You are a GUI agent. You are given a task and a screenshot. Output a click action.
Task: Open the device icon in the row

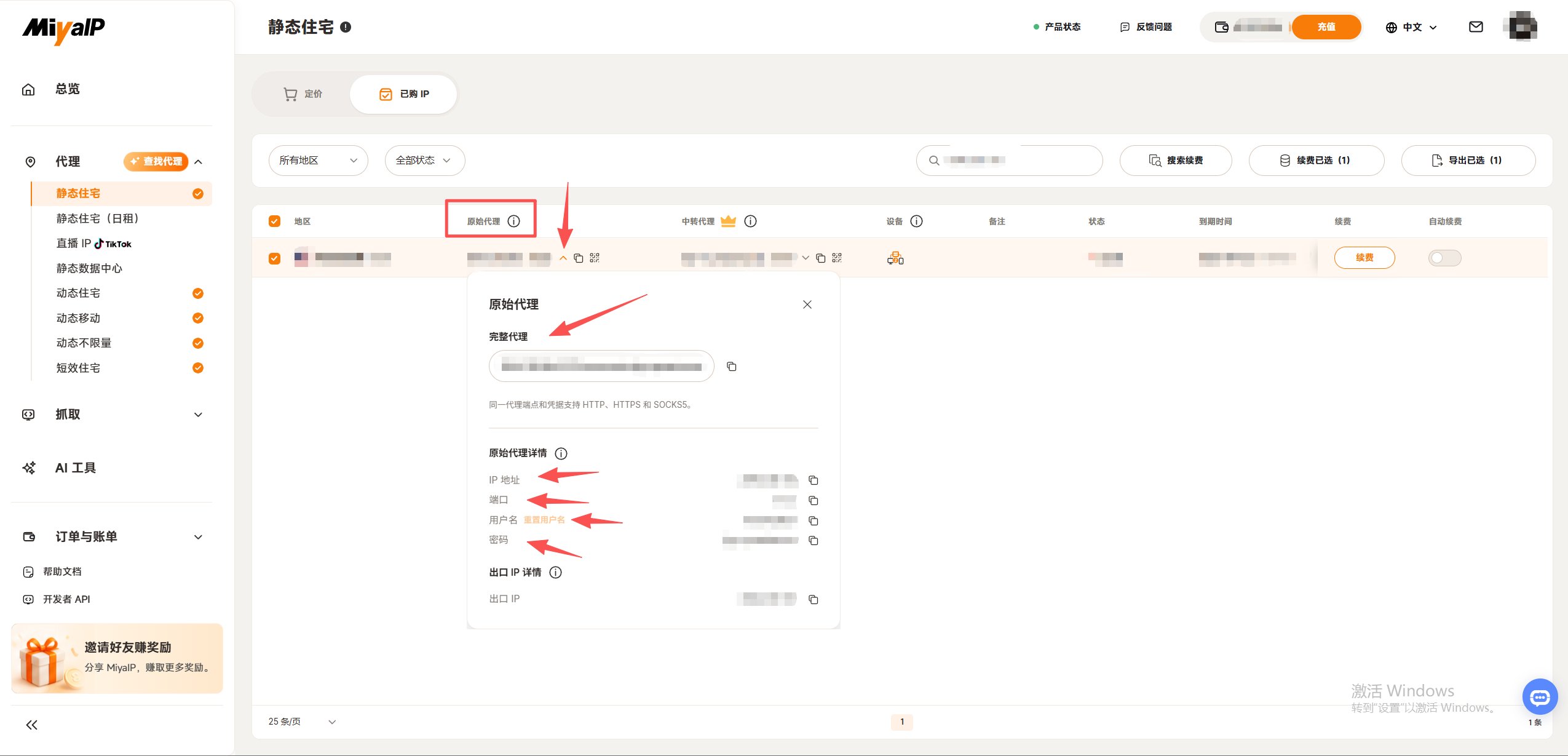click(895, 258)
